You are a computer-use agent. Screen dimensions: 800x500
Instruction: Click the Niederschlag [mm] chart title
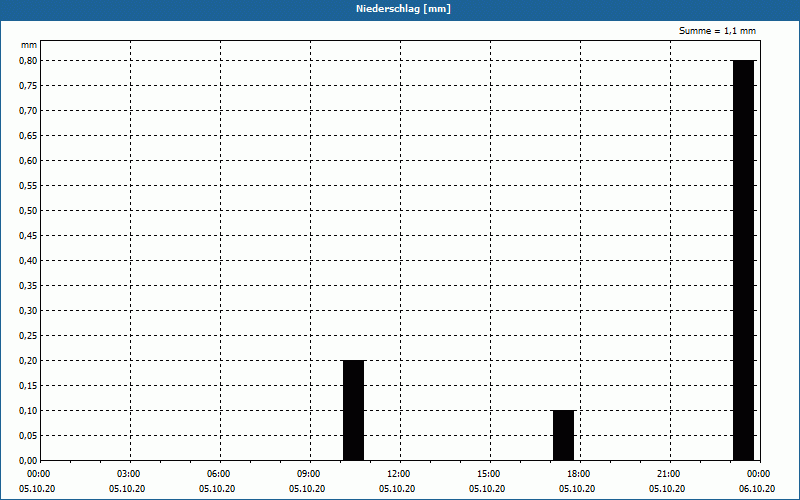pos(403,9)
